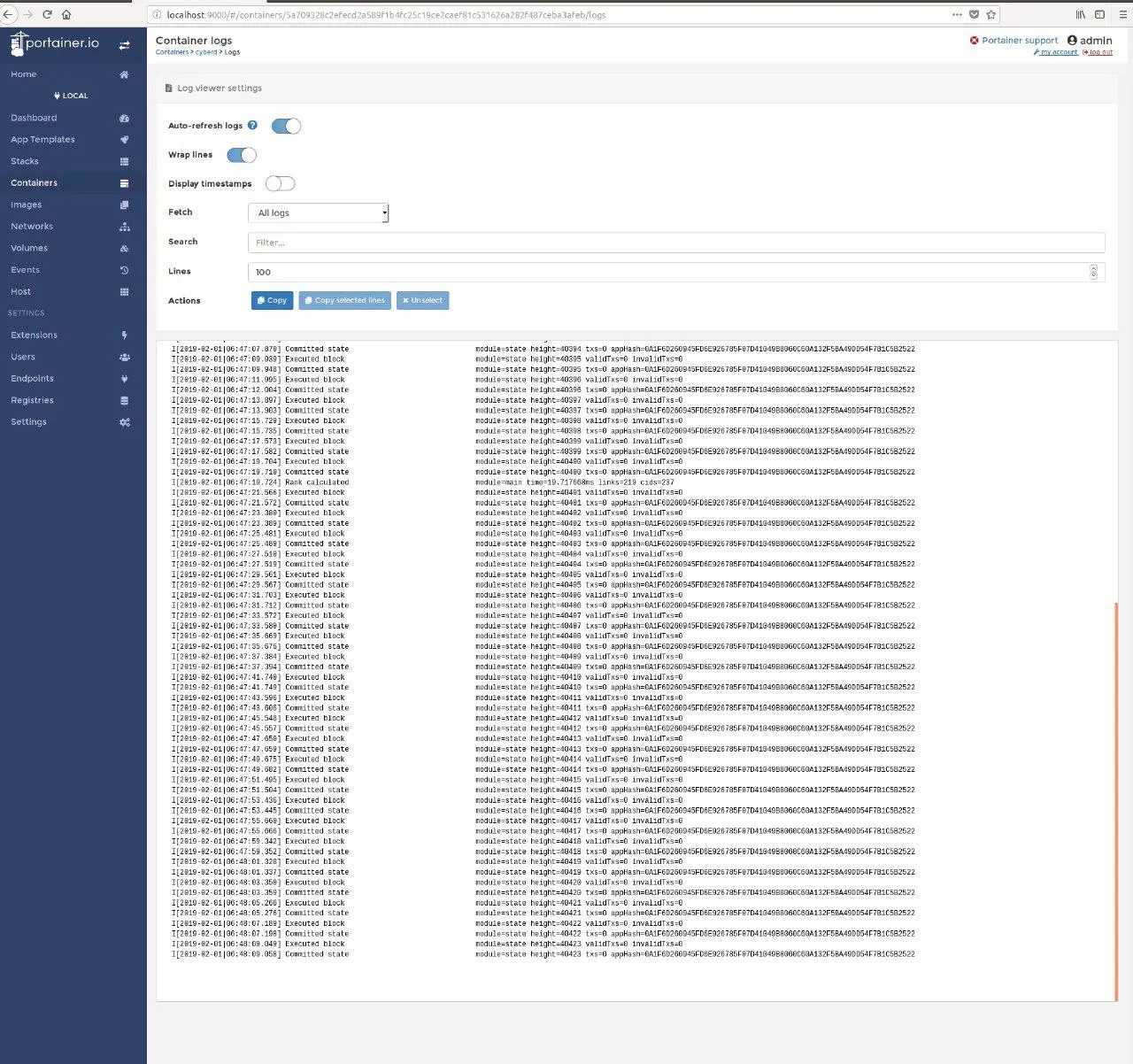This screenshot has width=1133, height=1064.
Task: Select the 'Rank calculated' log line
Action: 423,482
